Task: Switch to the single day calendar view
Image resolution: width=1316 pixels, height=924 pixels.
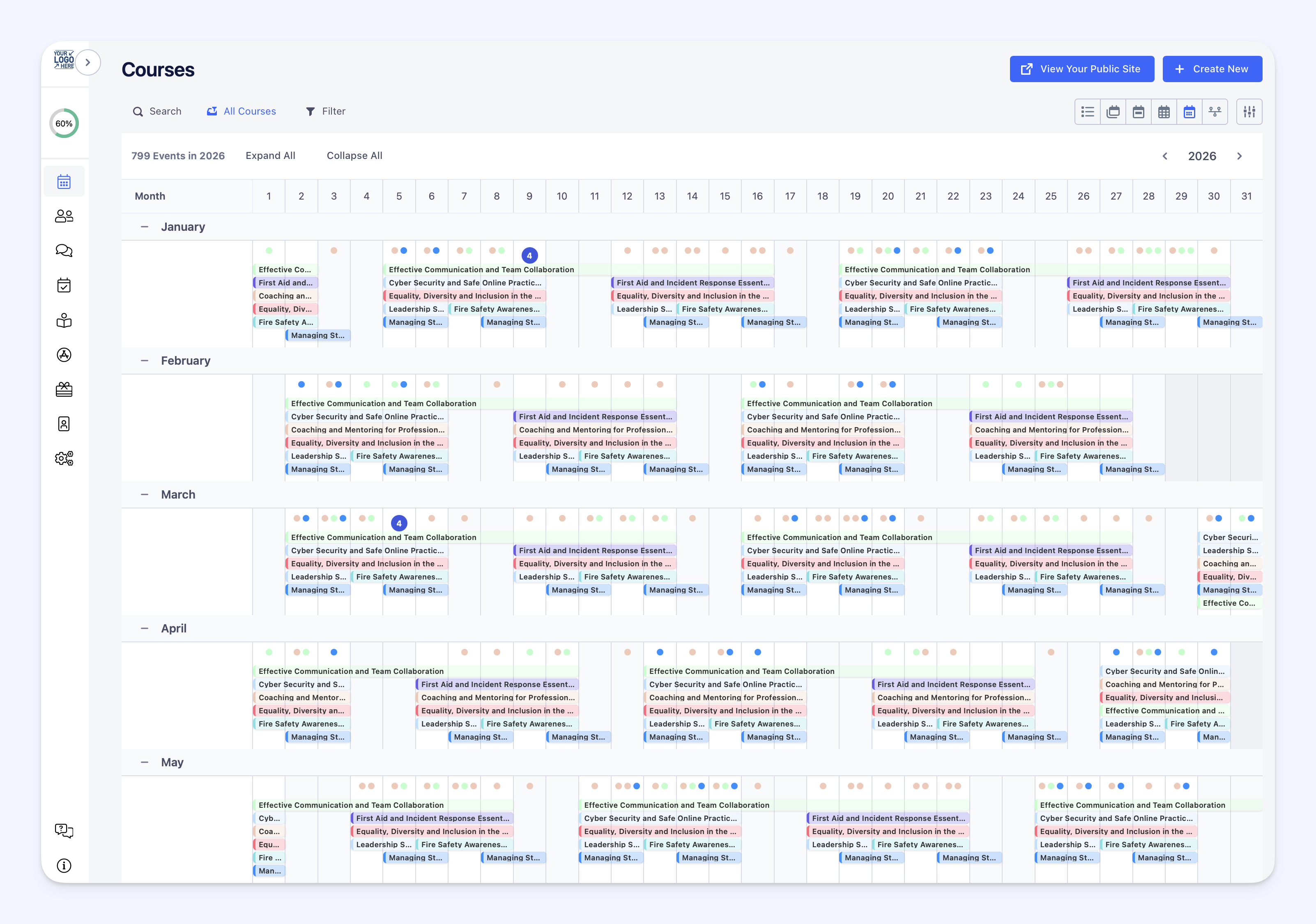Action: point(1138,112)
